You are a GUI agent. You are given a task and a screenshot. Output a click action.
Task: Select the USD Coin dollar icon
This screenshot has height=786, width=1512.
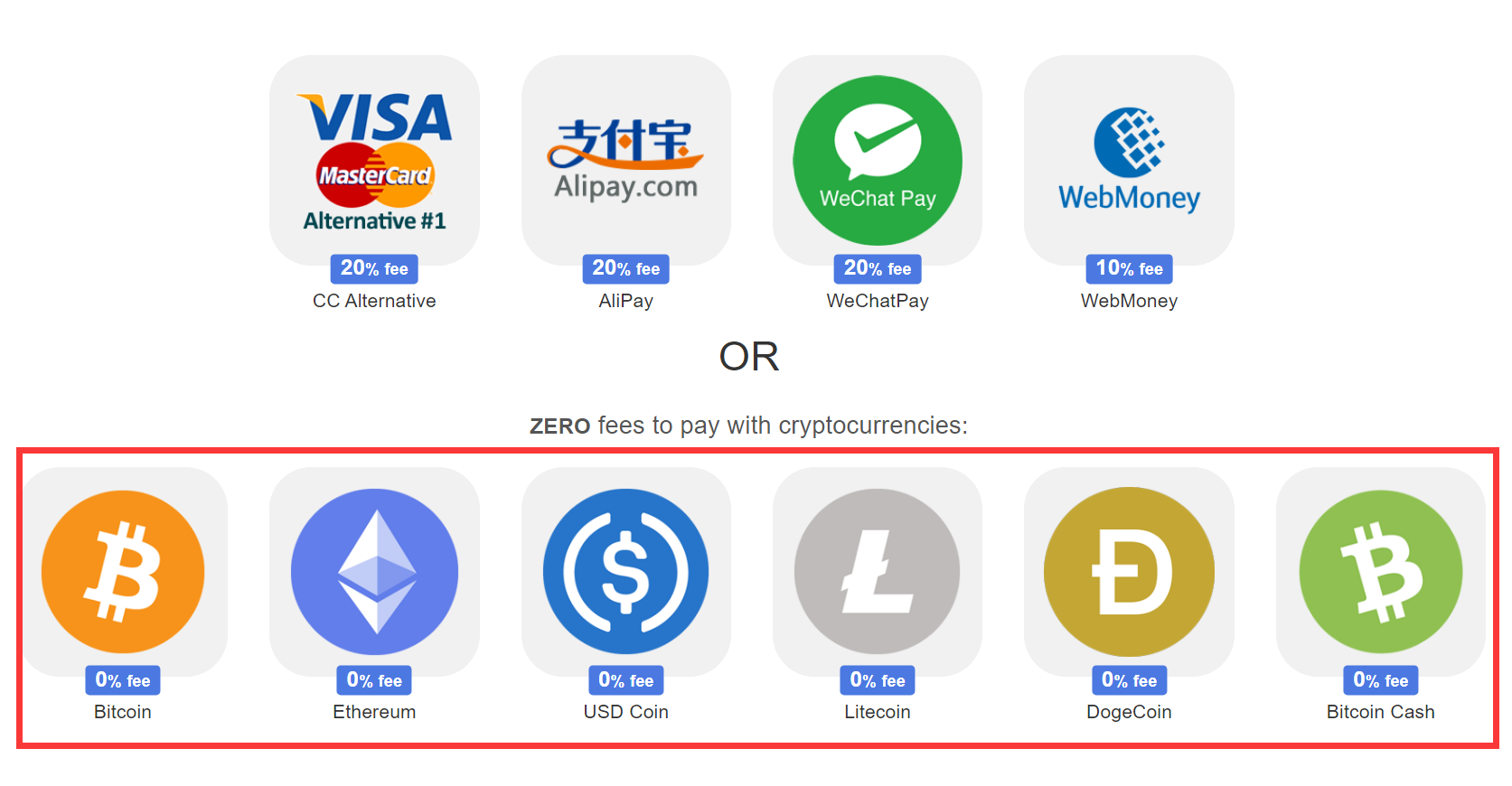coord(625,572)
